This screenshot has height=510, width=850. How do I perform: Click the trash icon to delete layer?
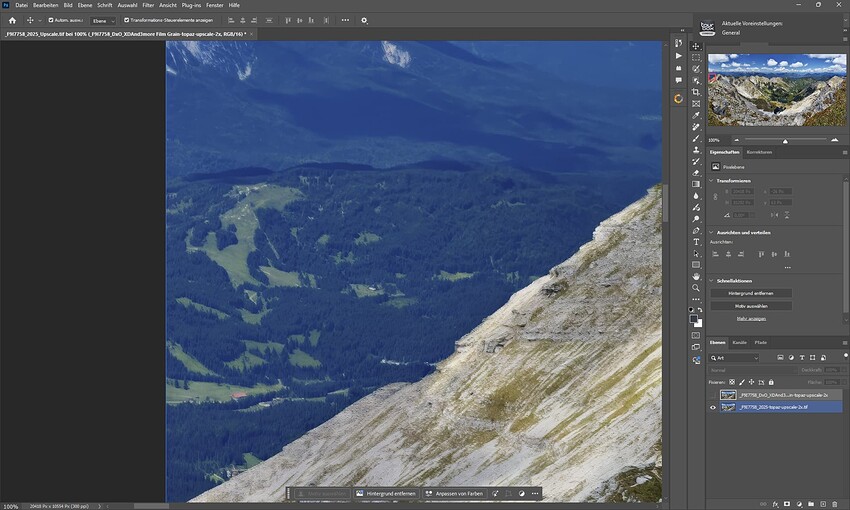pyautogui.click(x=835, y=504)
